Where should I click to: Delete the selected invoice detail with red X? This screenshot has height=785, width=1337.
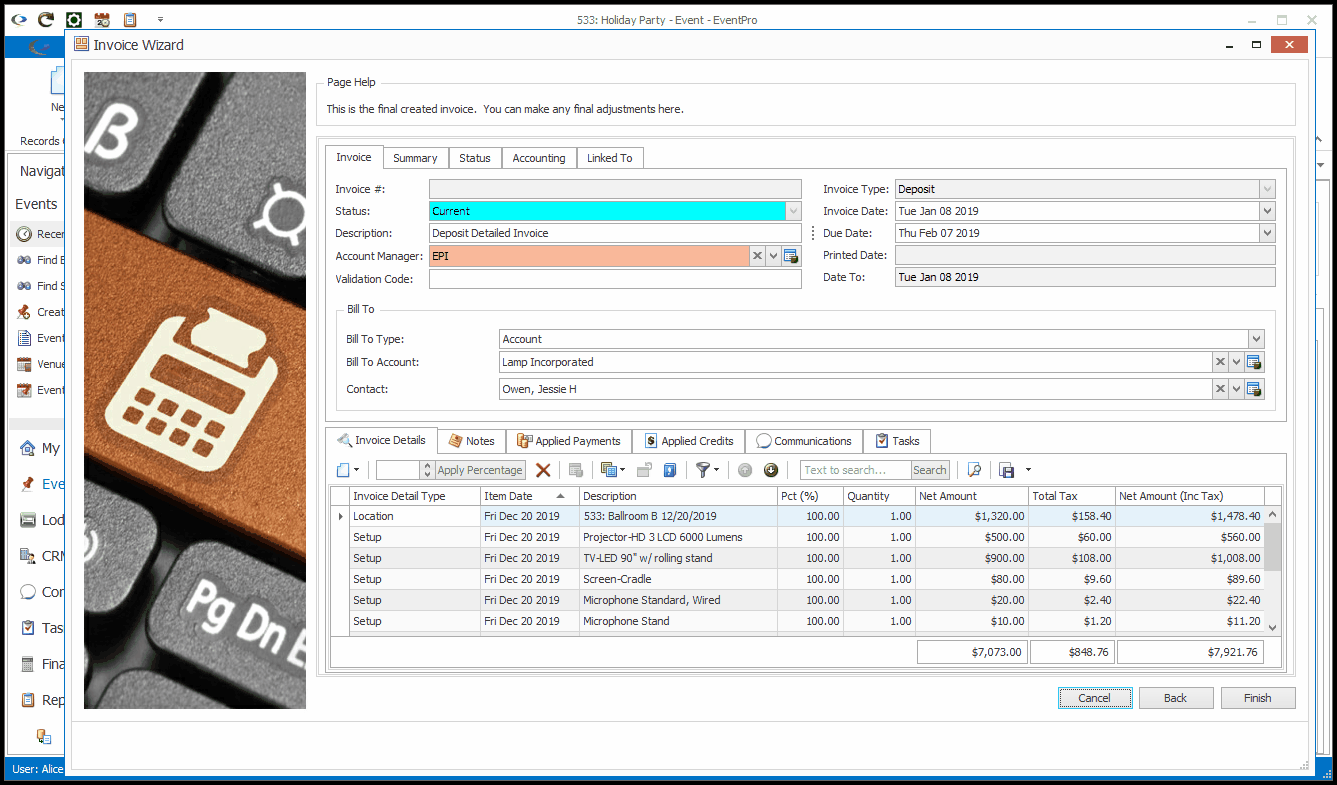[x=543, y=470]
